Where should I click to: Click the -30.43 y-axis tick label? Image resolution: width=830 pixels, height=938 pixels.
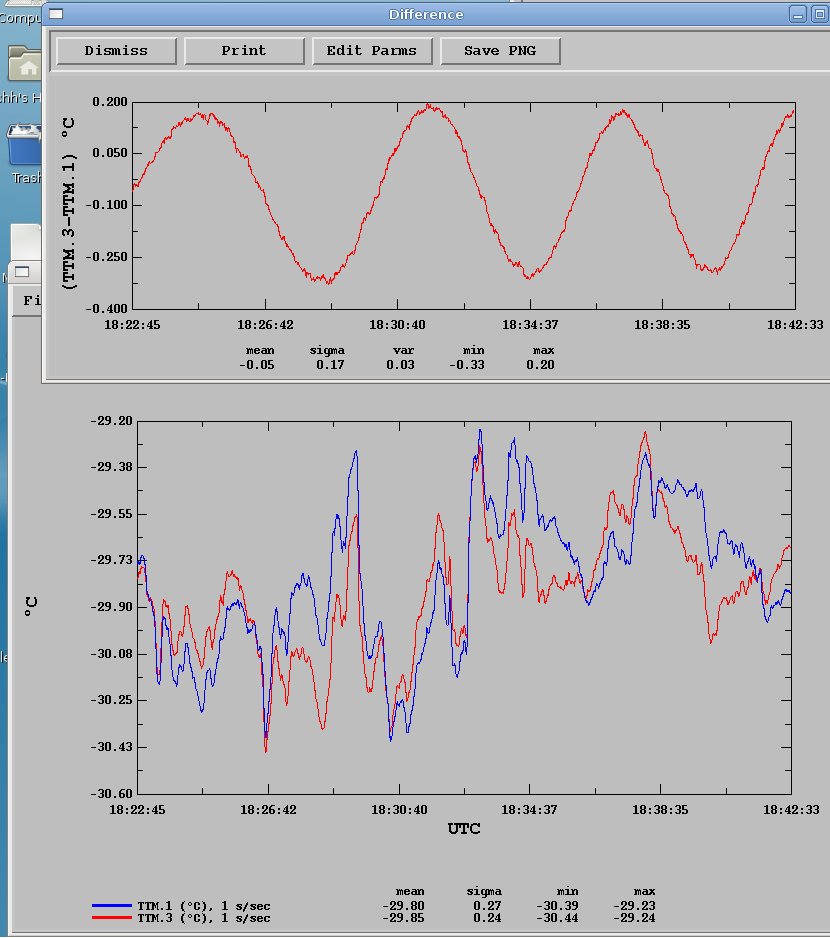[111, 747]
